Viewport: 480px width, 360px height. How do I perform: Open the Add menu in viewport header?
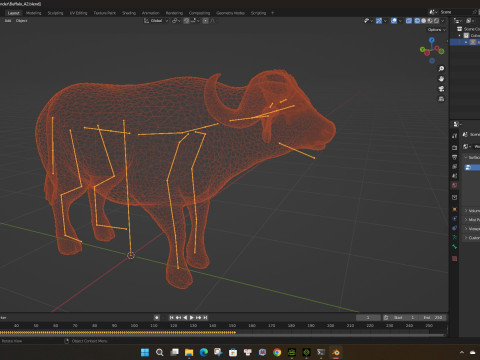point(8,21)
